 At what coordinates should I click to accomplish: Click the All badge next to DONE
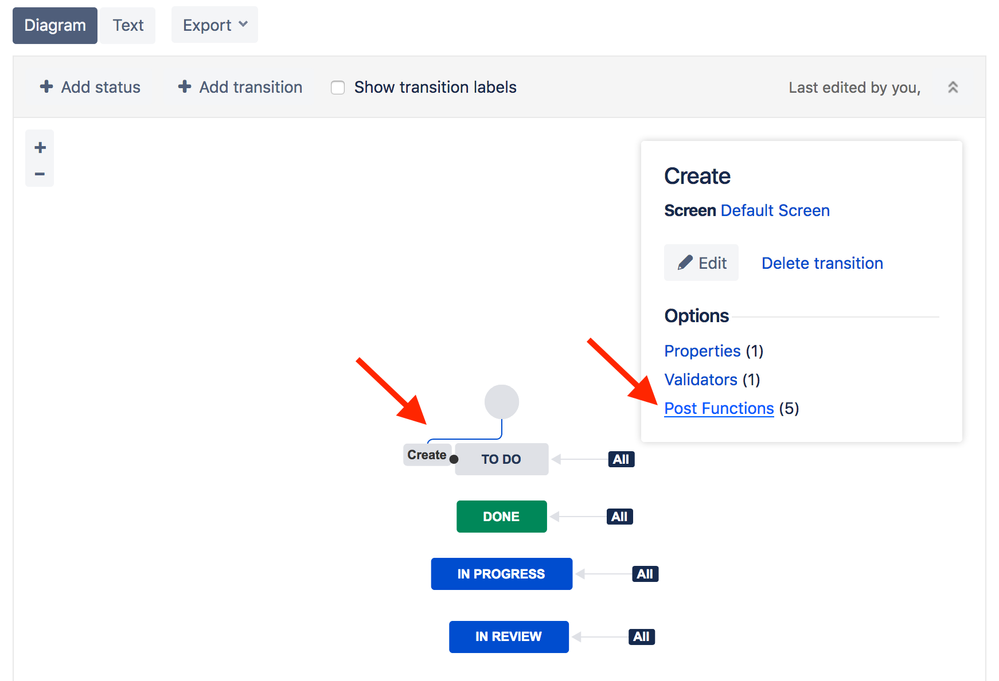620,517
